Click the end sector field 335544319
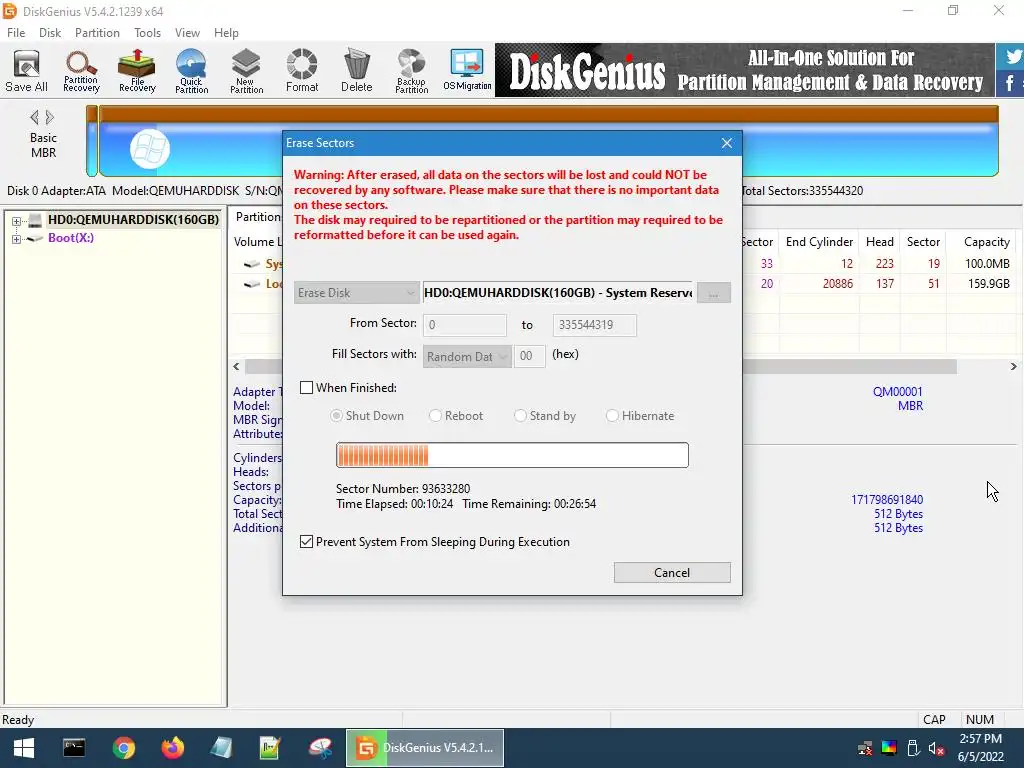Image resolution: width=1024 pixels, height=768 pixels. click(x=594, y=325)
